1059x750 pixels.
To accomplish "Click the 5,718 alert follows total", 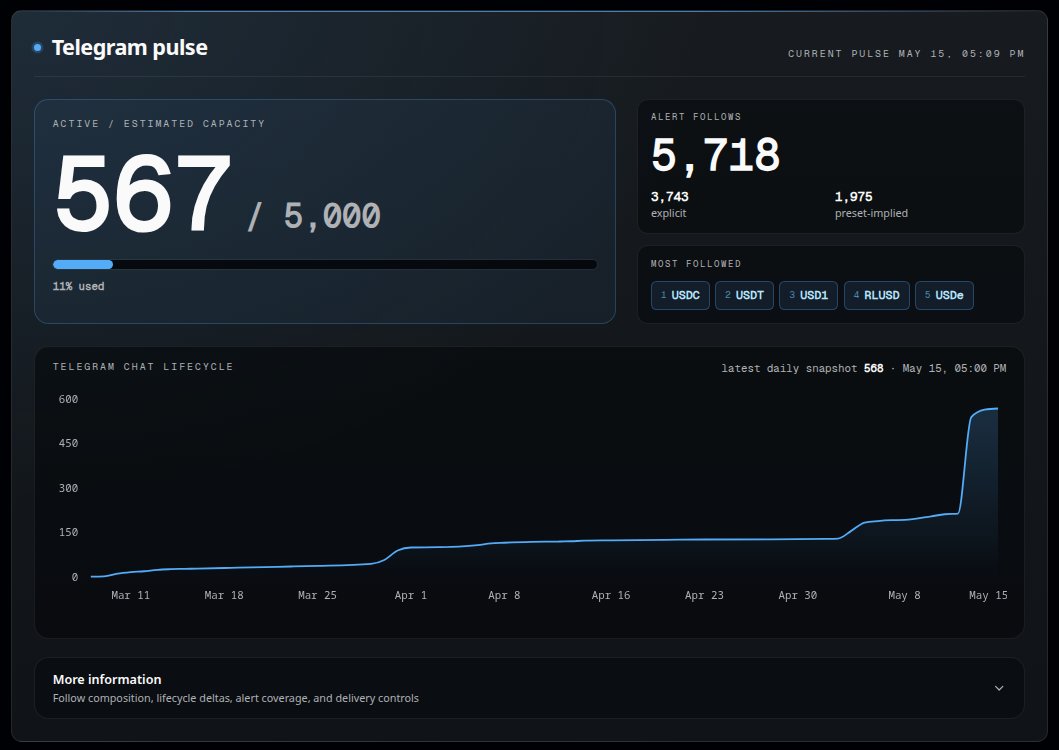I will pos(715,155).
